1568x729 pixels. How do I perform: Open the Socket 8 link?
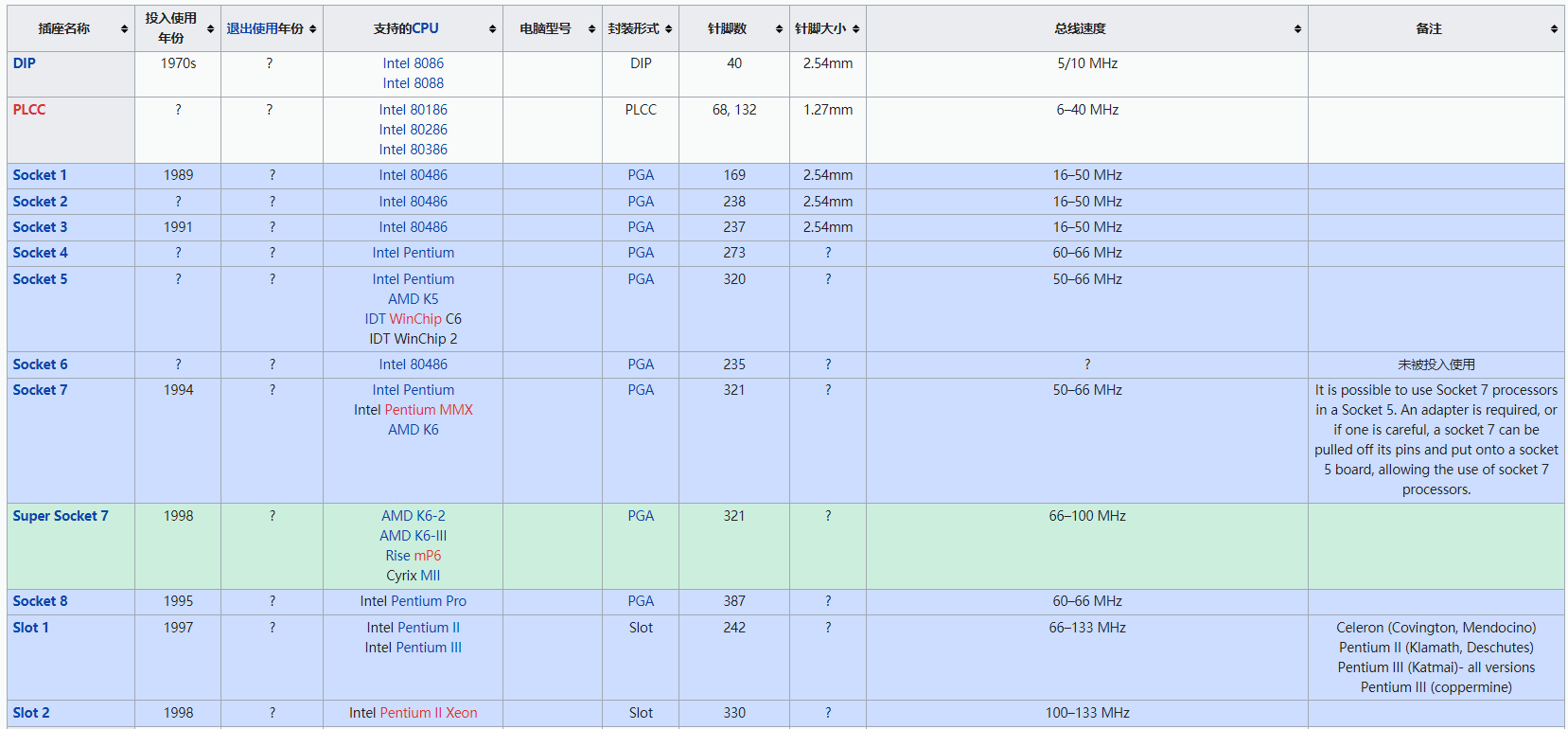[40, 601]
